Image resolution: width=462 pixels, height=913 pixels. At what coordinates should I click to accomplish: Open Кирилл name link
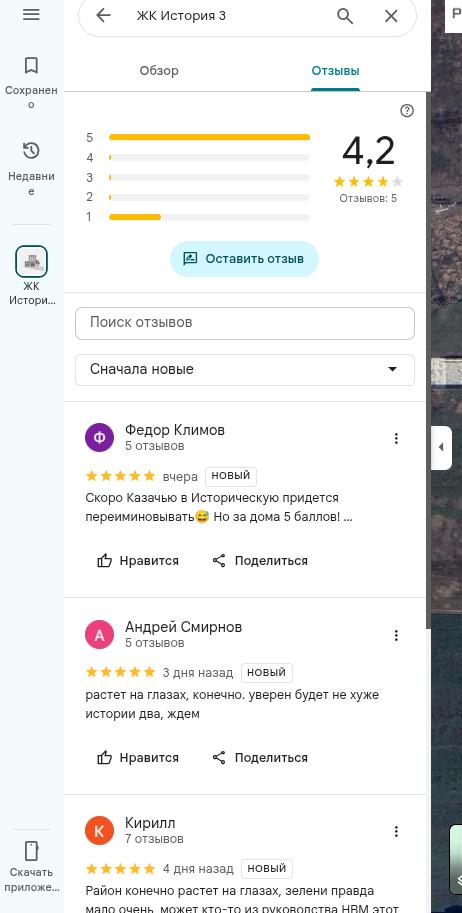[150, 823]
